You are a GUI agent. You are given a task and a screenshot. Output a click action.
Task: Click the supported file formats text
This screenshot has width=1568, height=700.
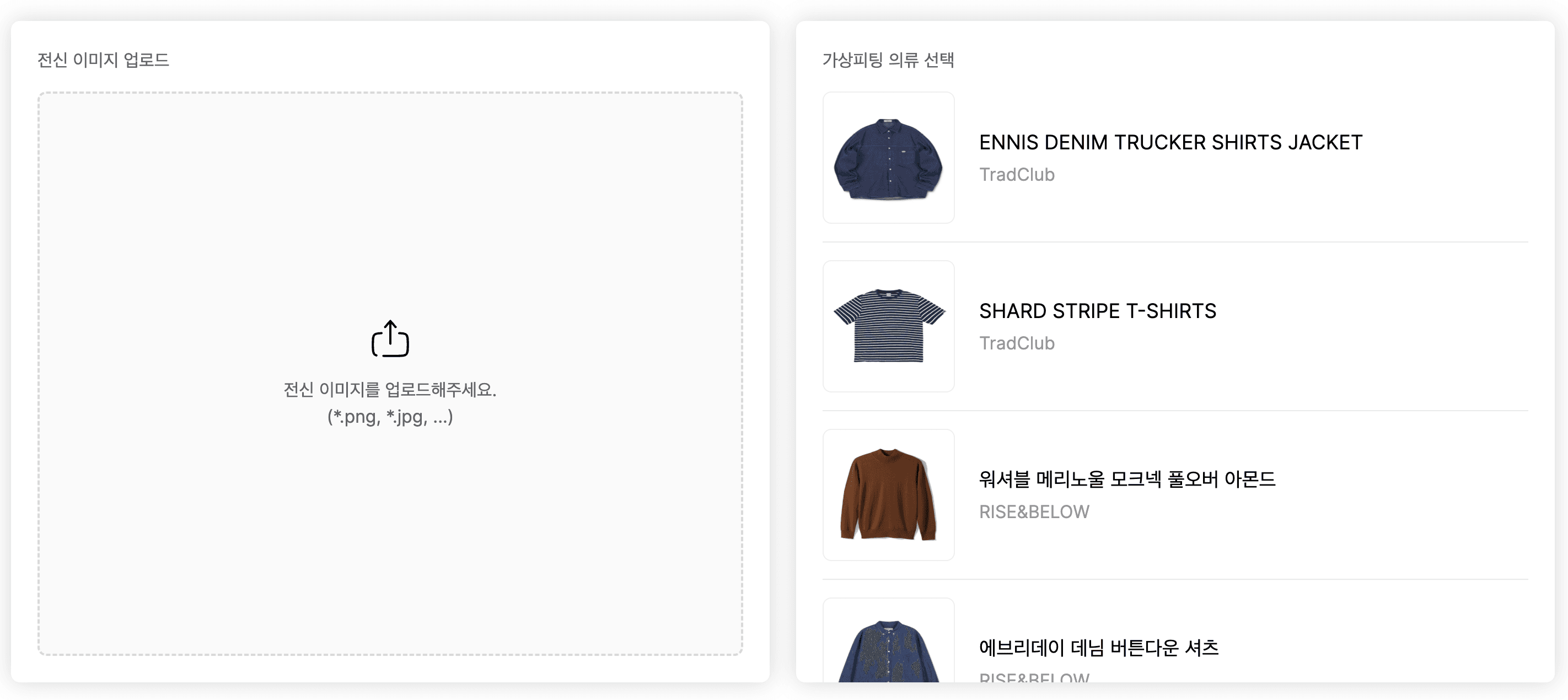(390, 418)
